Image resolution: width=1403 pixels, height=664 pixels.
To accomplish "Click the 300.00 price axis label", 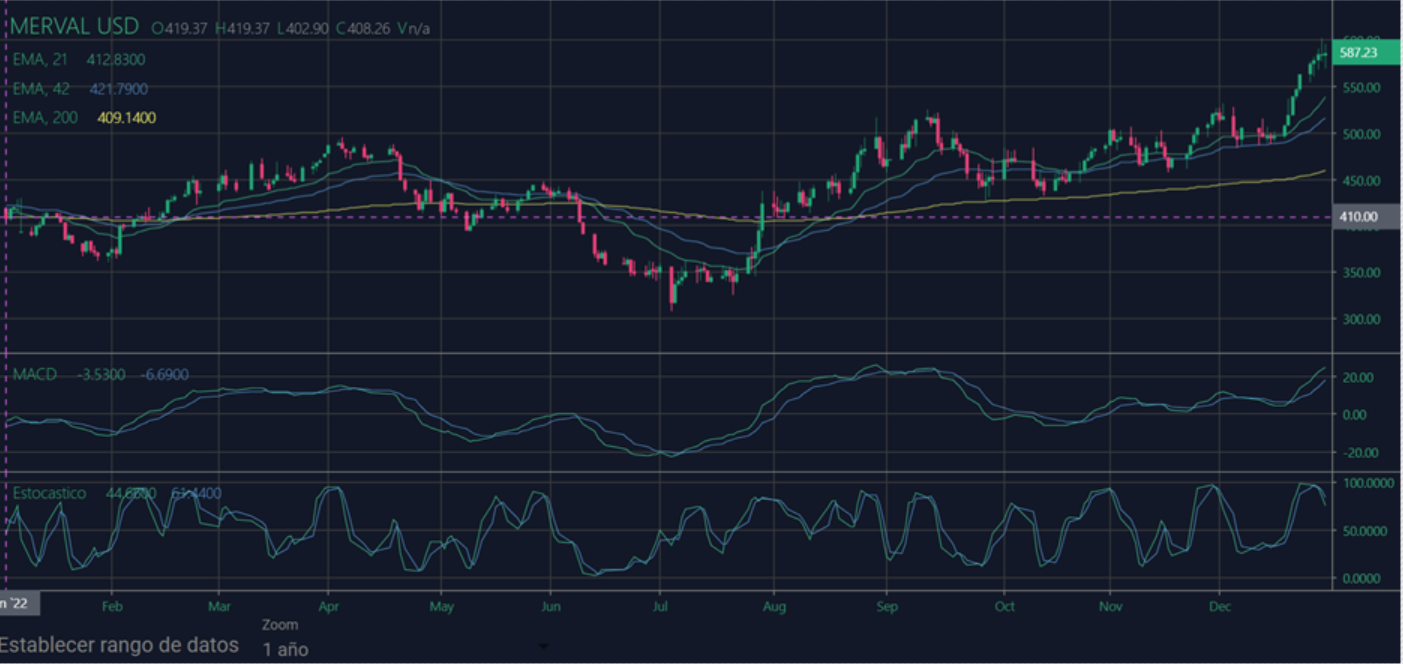I will 1362,319.
